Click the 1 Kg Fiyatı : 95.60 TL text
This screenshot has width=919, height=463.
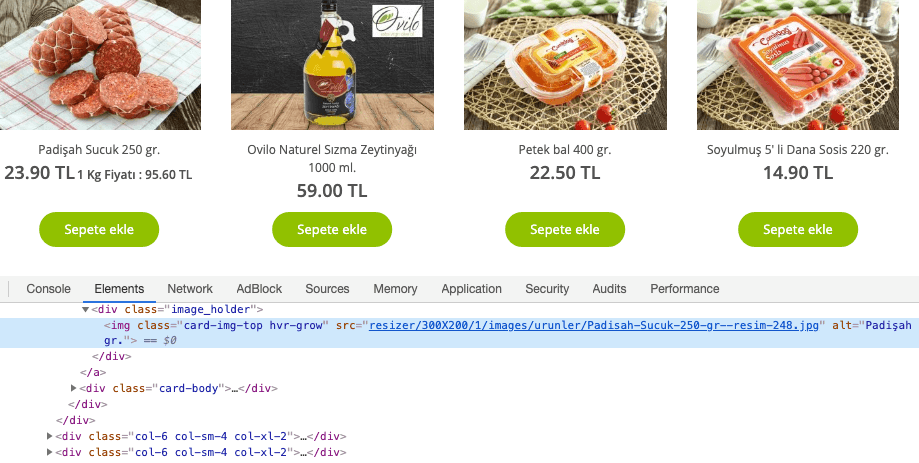coord(135,175)
